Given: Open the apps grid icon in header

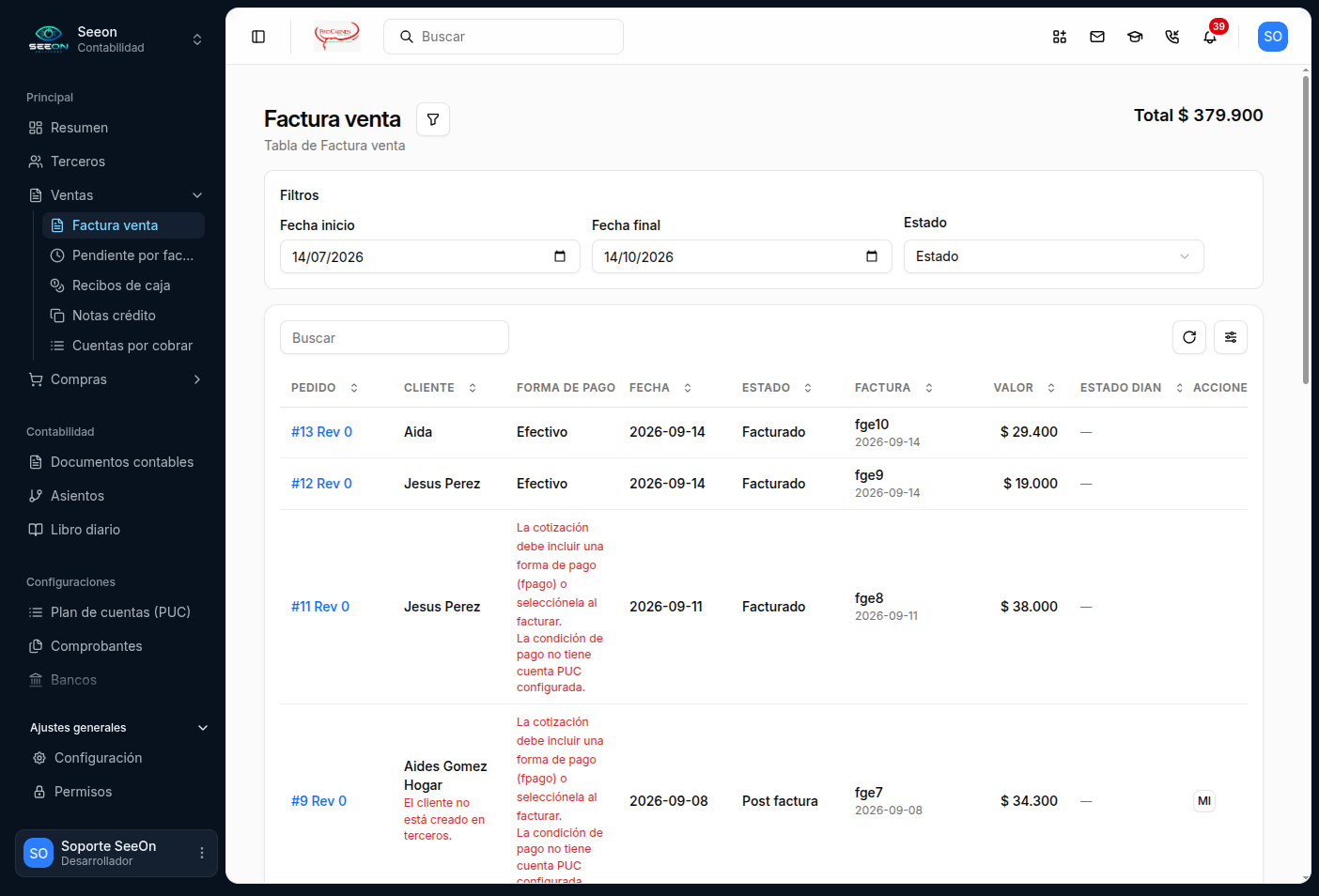Looking at the screenshot, I should [1060, 37].
